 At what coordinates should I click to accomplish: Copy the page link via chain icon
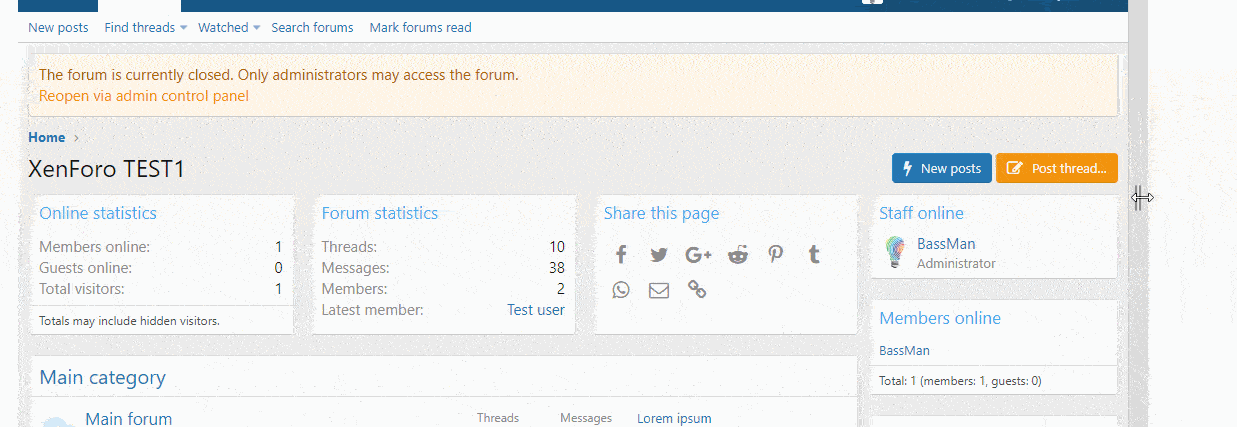697,290
